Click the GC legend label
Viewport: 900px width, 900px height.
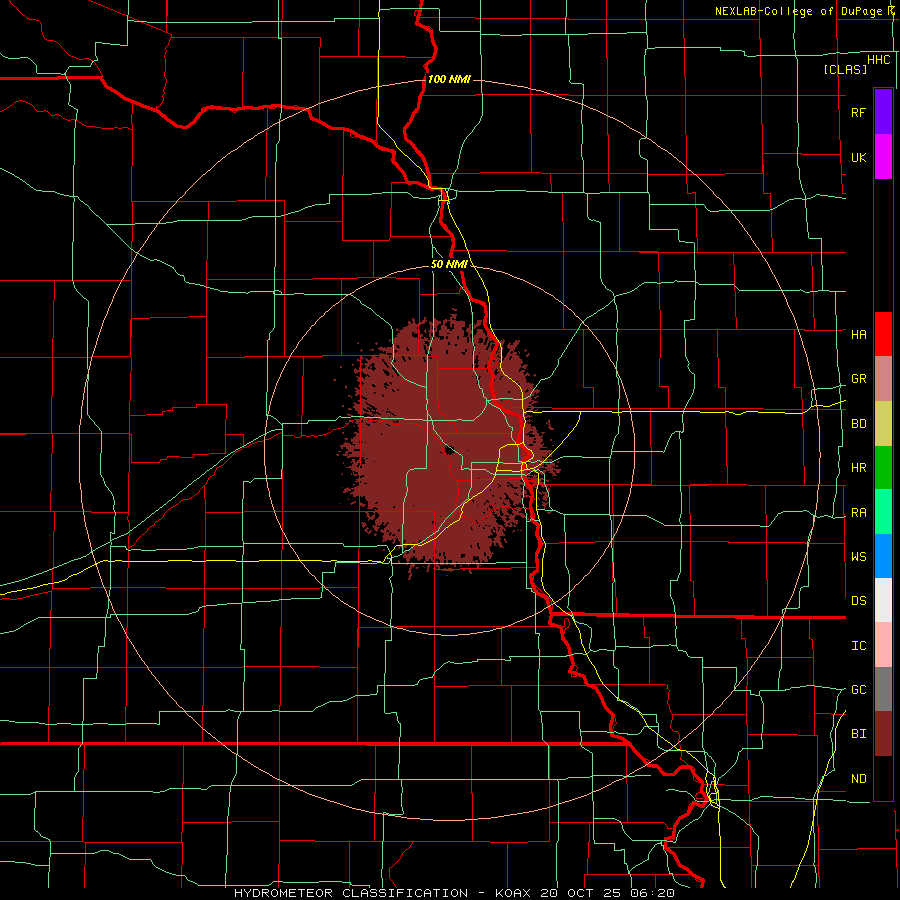[x=858, y=689]
